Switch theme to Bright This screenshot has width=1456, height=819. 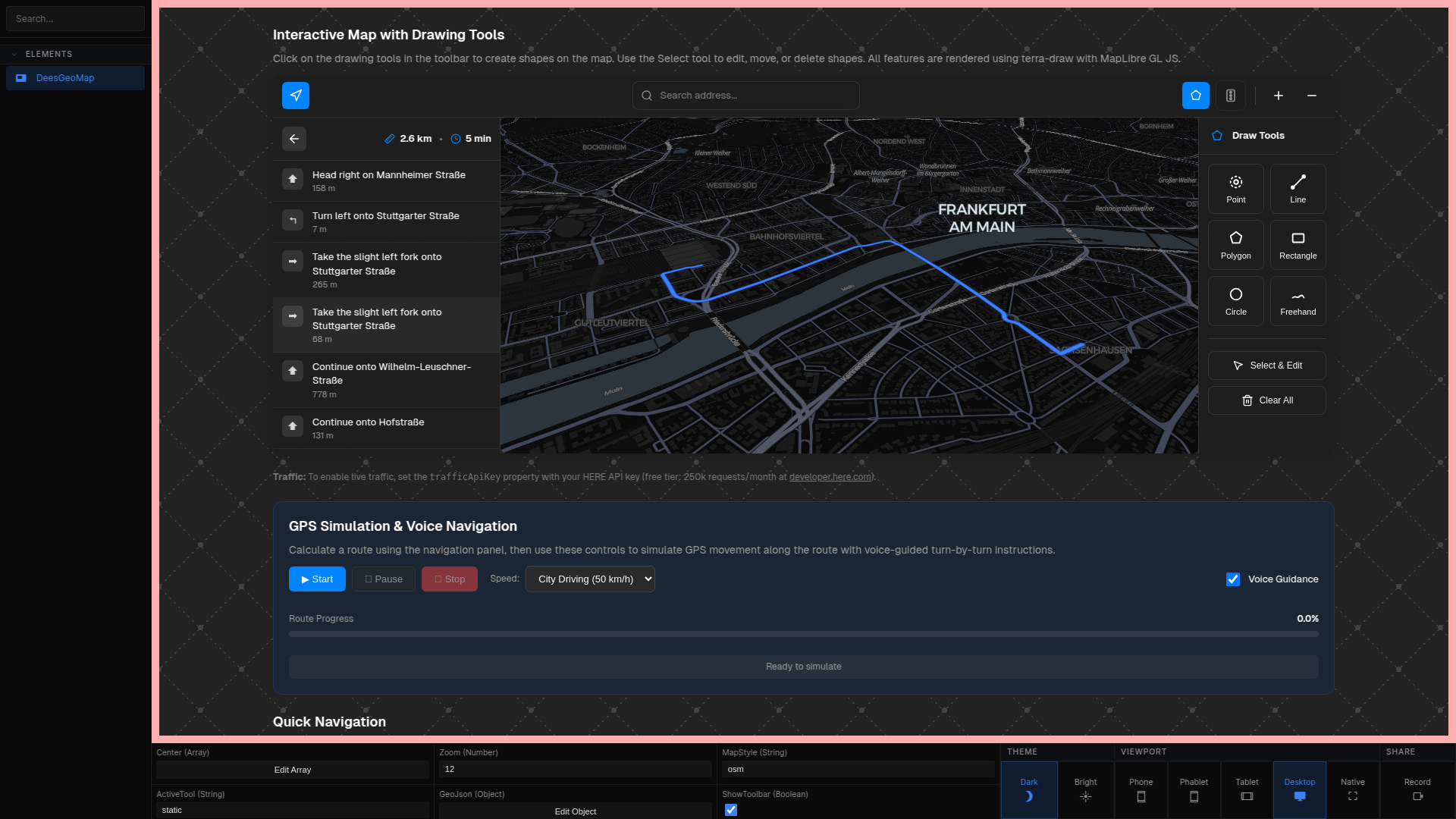tap(1085, 789)
